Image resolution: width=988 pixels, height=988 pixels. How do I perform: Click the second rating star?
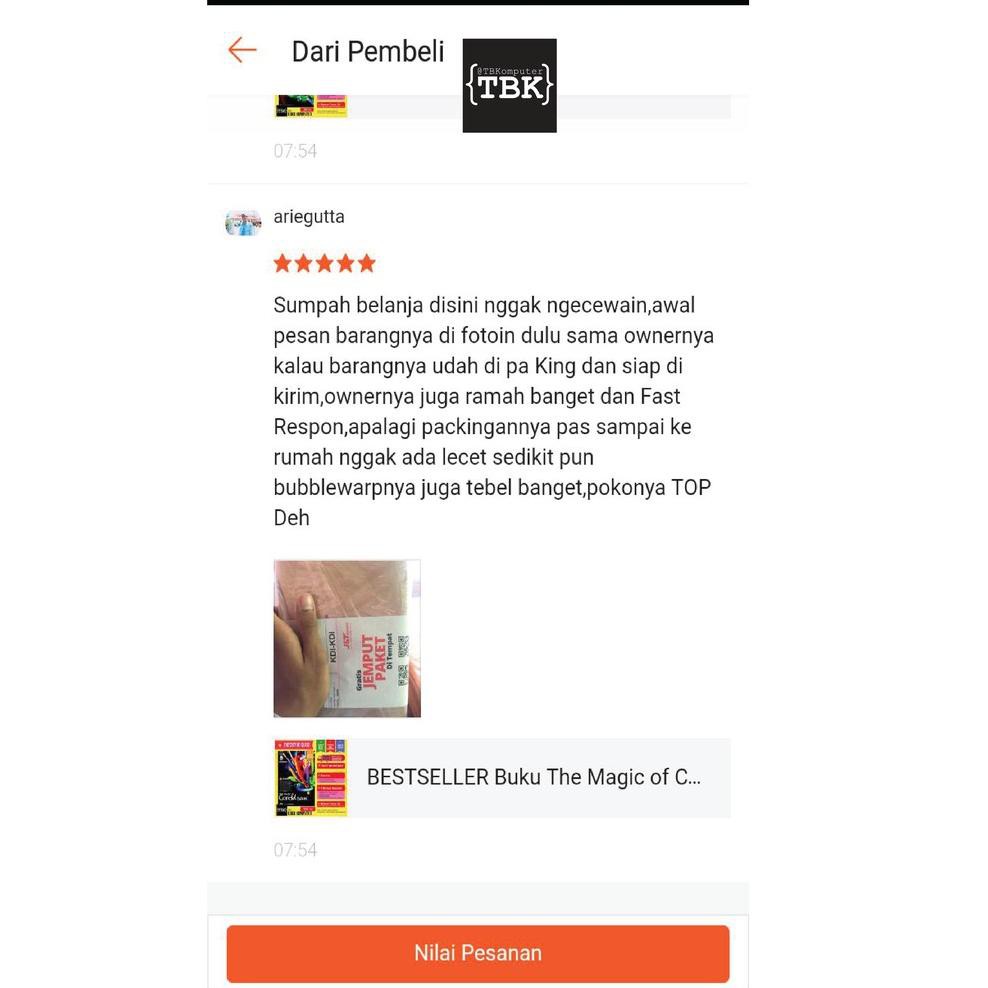pos(304,263)
